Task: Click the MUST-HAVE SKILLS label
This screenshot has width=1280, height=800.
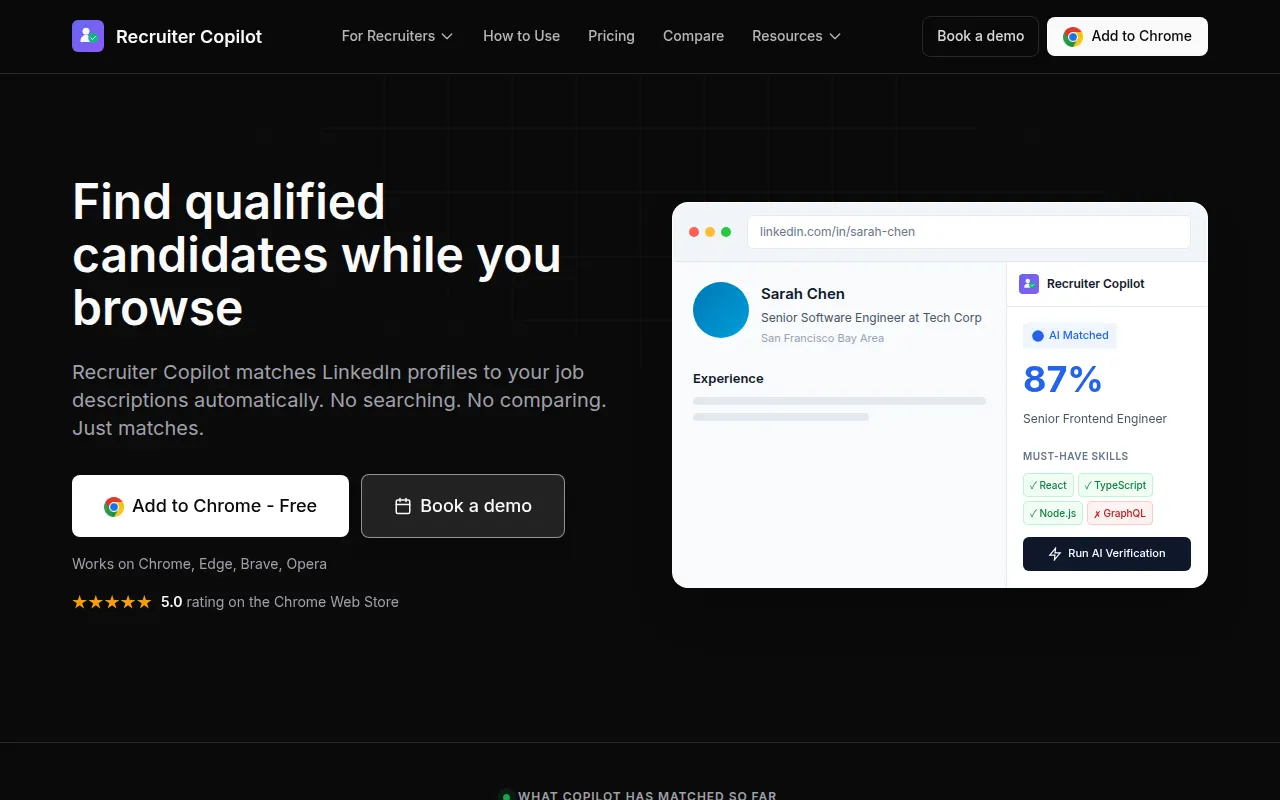Action: [x=1075, y=456]
